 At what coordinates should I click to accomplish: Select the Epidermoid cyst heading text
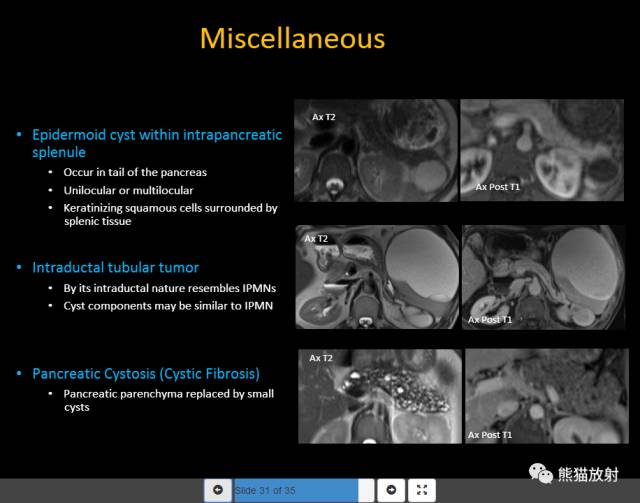pyautogui.click(x=157, y=143)
